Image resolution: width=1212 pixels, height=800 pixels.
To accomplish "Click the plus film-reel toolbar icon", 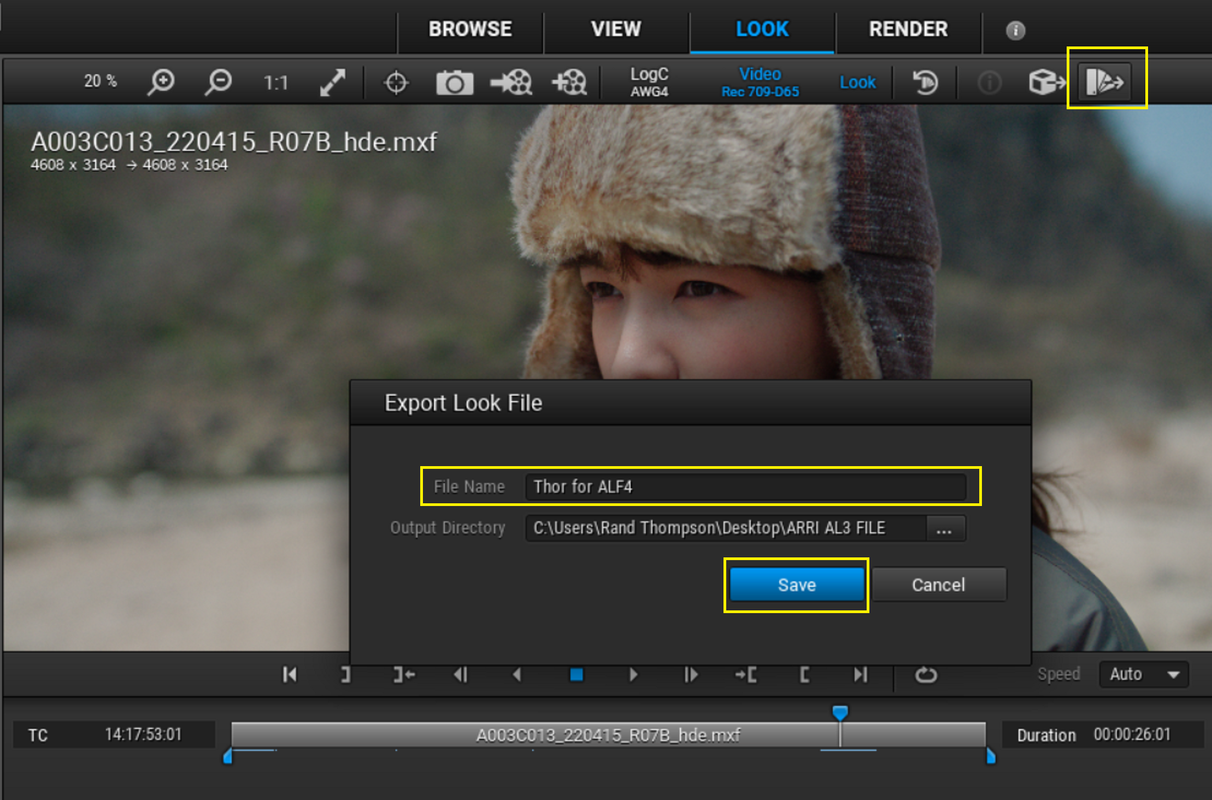I will click(569, 82).
